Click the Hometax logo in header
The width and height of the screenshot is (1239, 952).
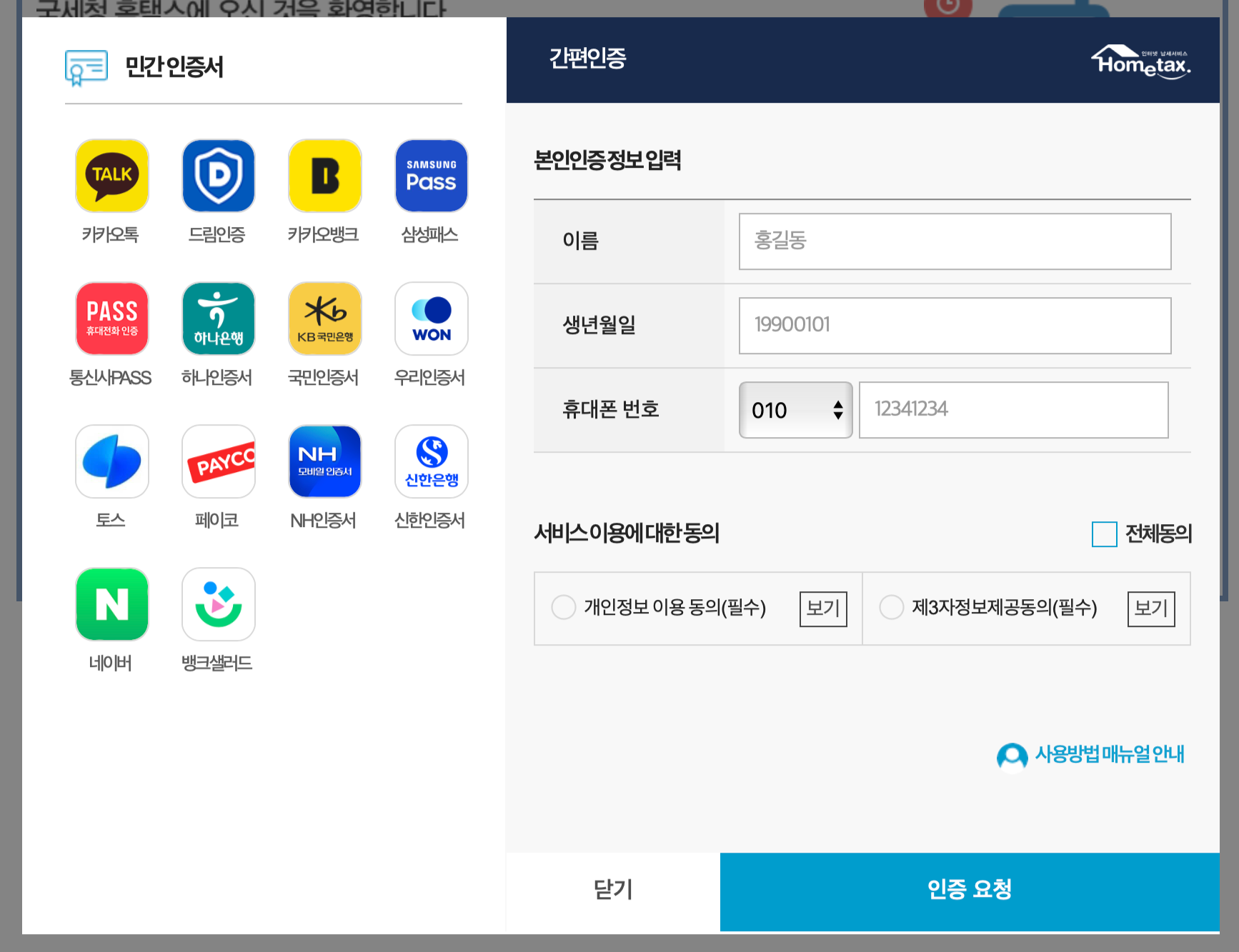tap(1141, 61)
